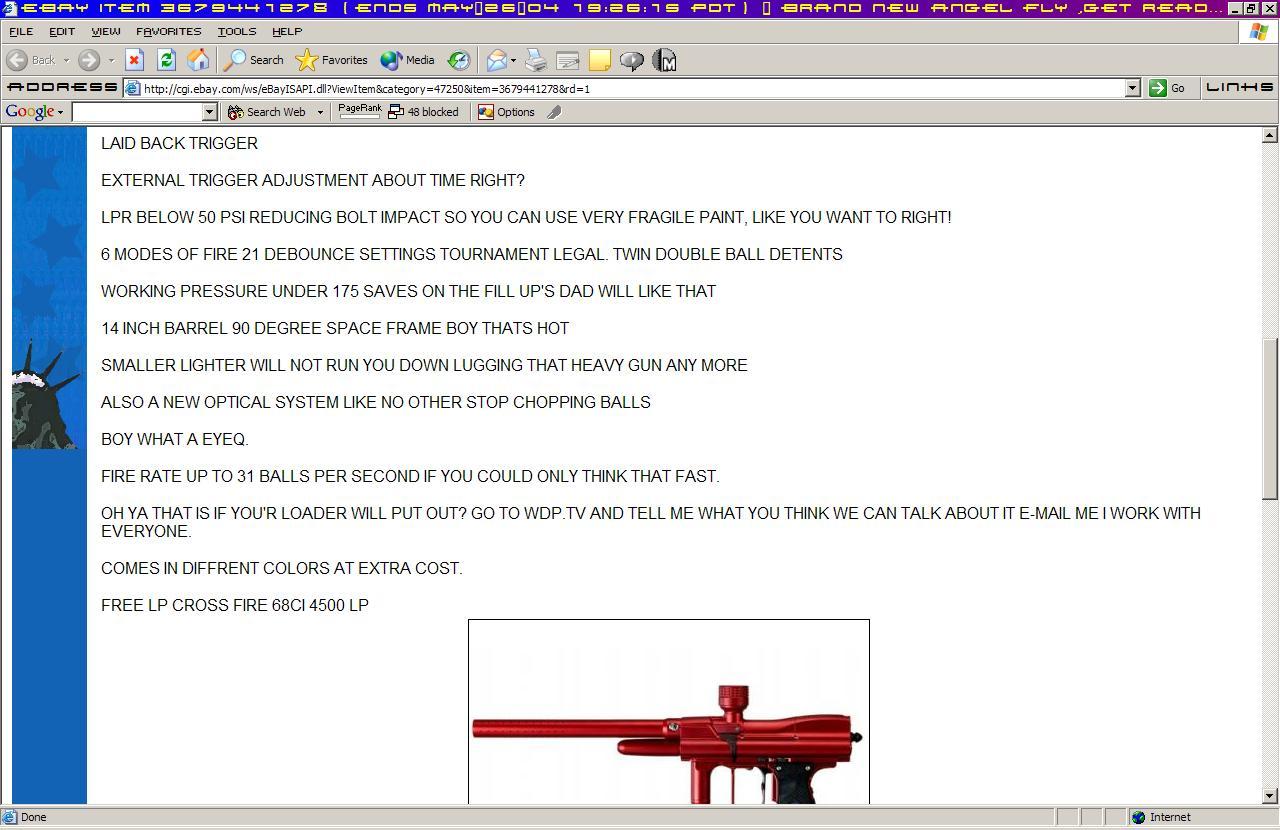
Task: Click the 'EXTERNAL TRIGGER ADJUSTMENT' line
Action: pos(312,180)
